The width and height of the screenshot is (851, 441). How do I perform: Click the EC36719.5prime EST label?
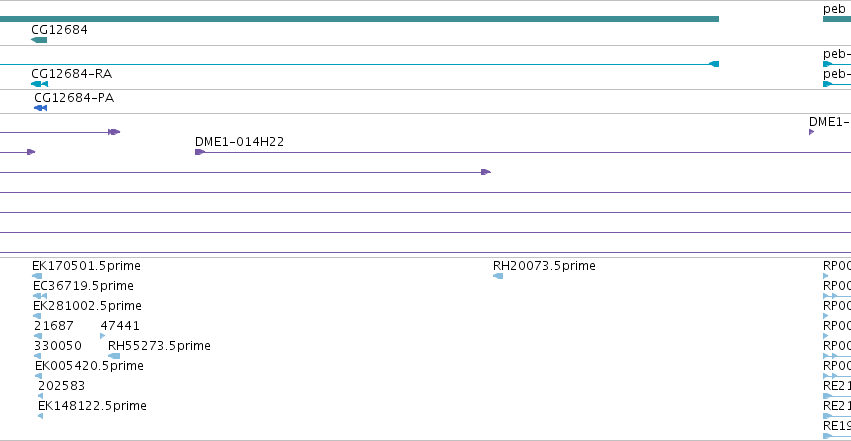pyautogui.click(x=83, y=286)
